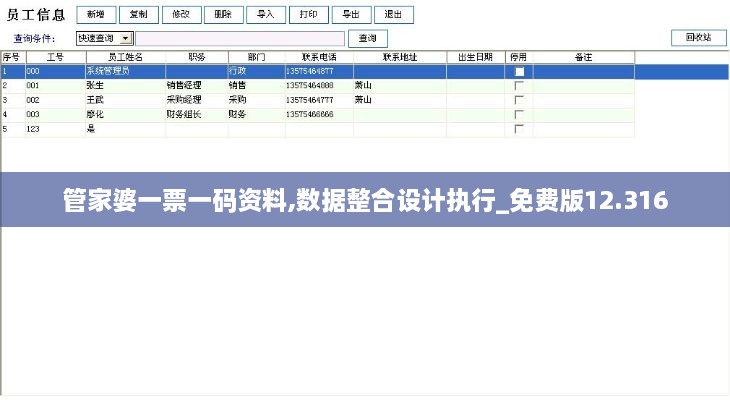
Task: Select employee ID 003 cell
Action: click(x=56, y=115)
